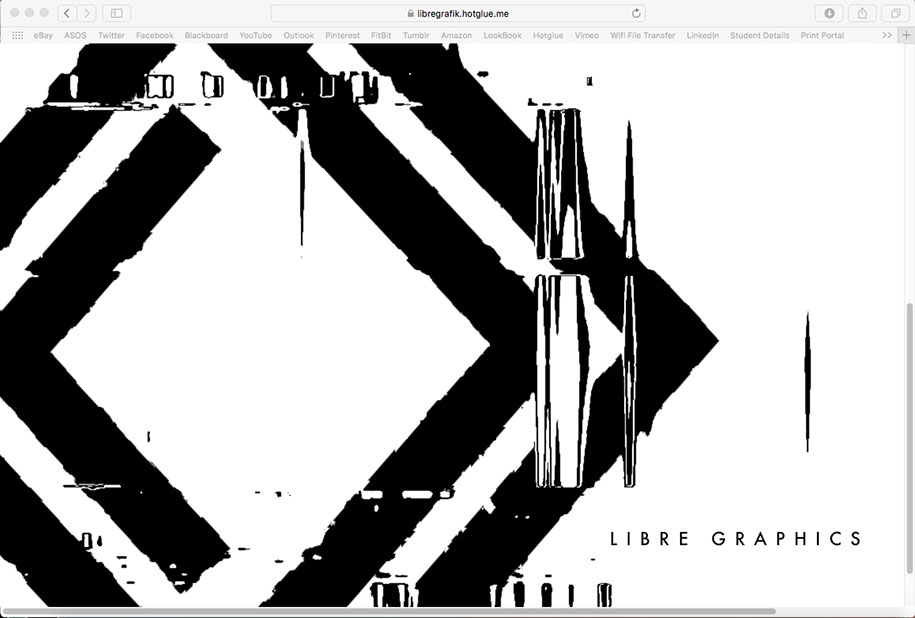This screenshot has width=915, height=618.
Task: Open the Student Details bookmark
Action: click(x=759, y=35)
